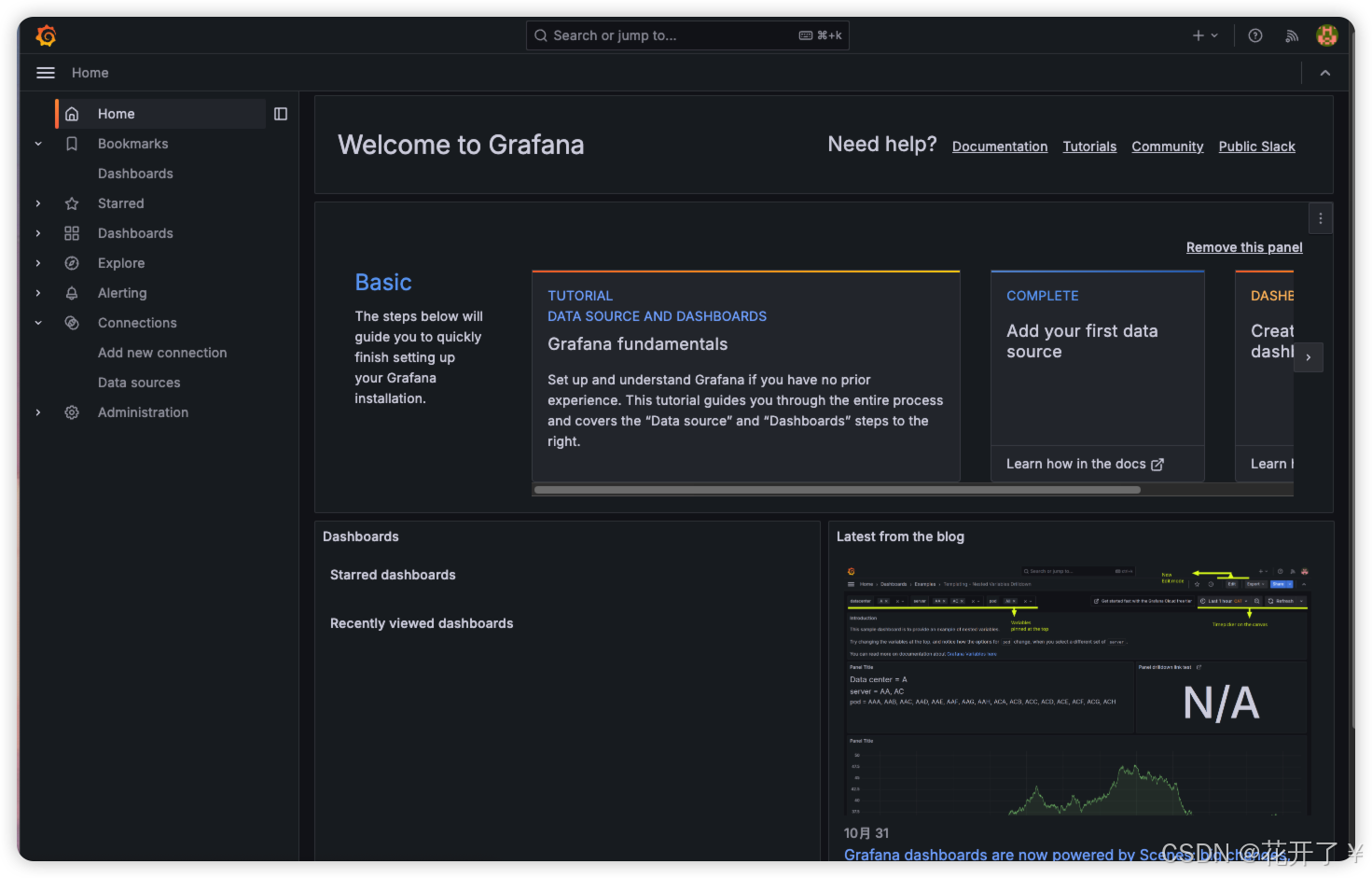Click the Starred label in sidebar

coord(121,203)
